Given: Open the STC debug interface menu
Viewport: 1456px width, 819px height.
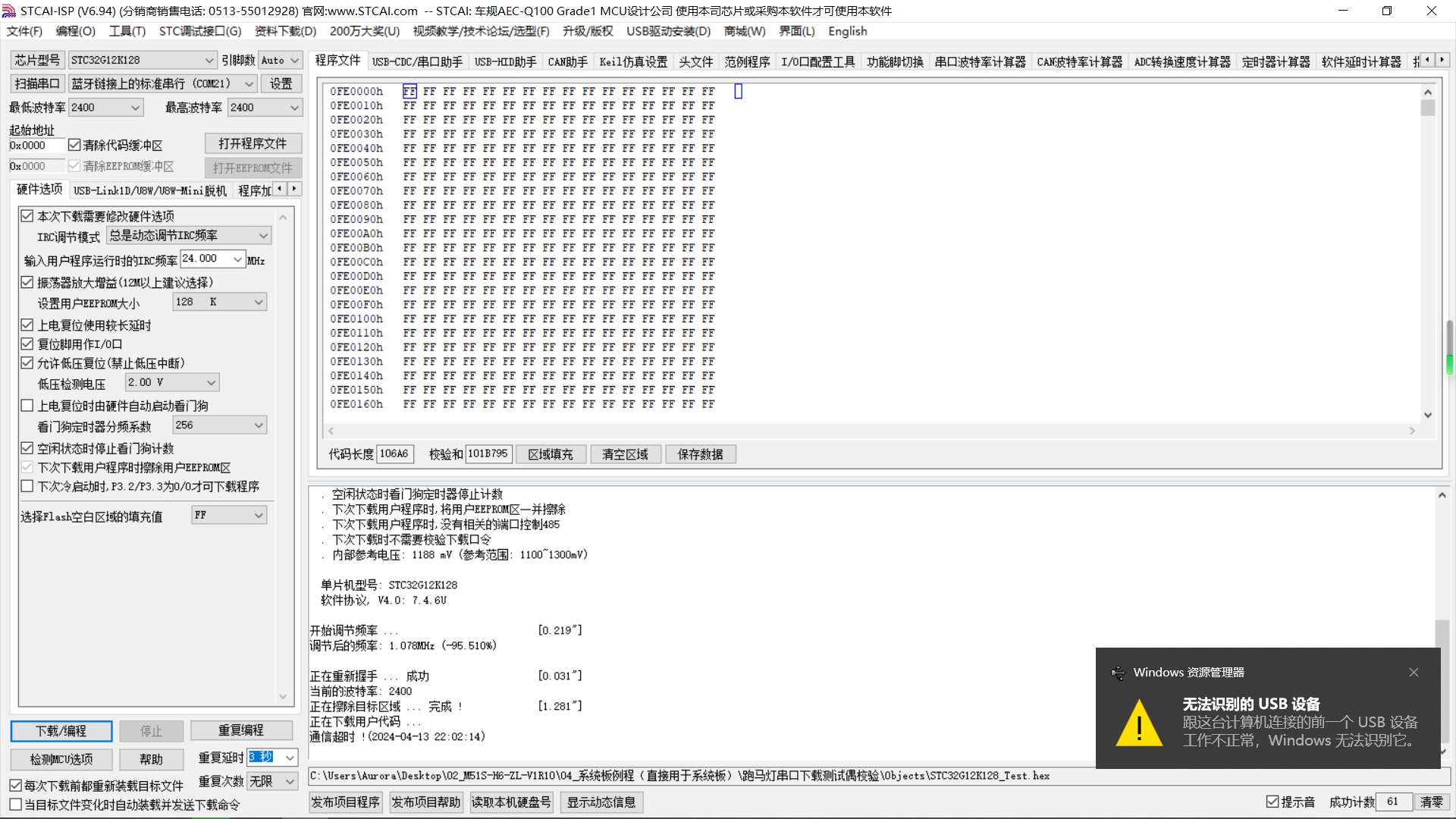Looking at the screenshot, I should (x=199, y=31).
